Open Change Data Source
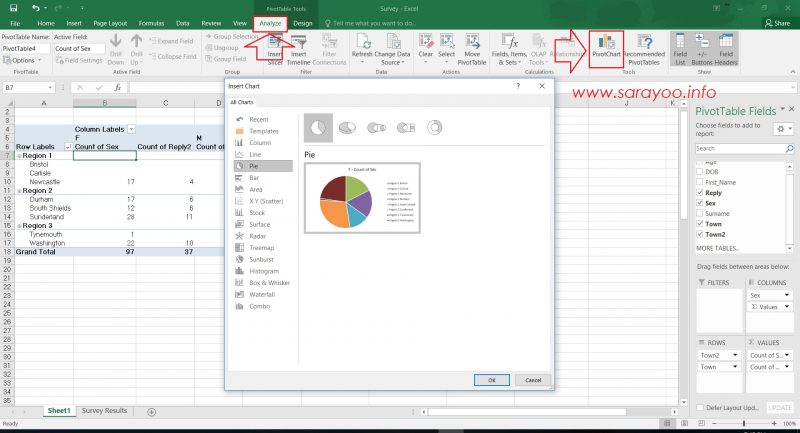This screenshot has width=800, height=433. click(392, 49)
